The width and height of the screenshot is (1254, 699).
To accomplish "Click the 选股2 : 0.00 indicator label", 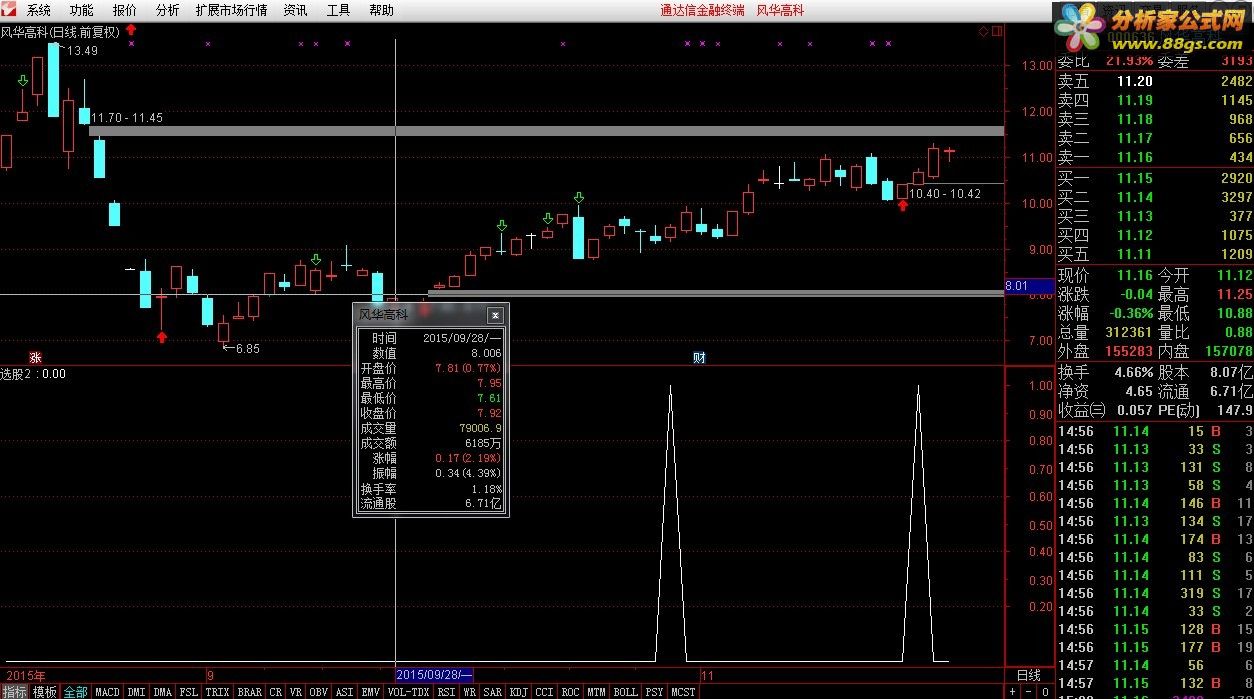I will (33, 374).
